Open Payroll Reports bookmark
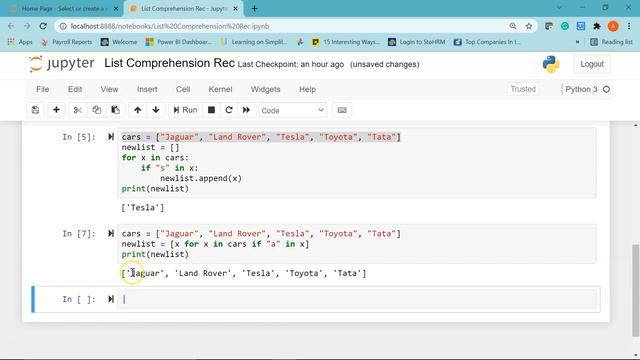The image size is (640, 360). coord(67,42)
